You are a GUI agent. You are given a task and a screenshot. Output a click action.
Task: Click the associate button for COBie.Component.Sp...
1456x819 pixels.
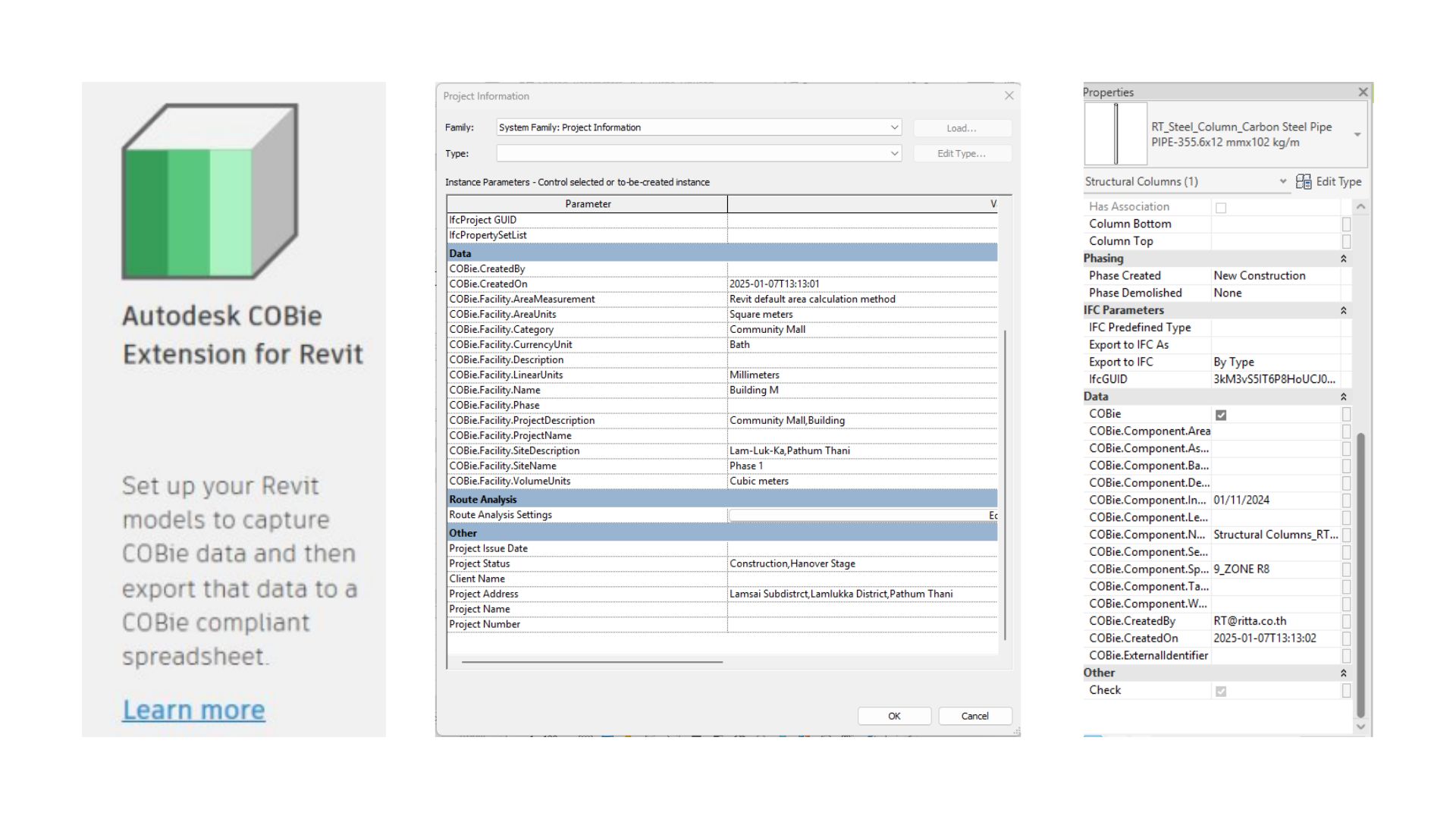pos(1346,570)
